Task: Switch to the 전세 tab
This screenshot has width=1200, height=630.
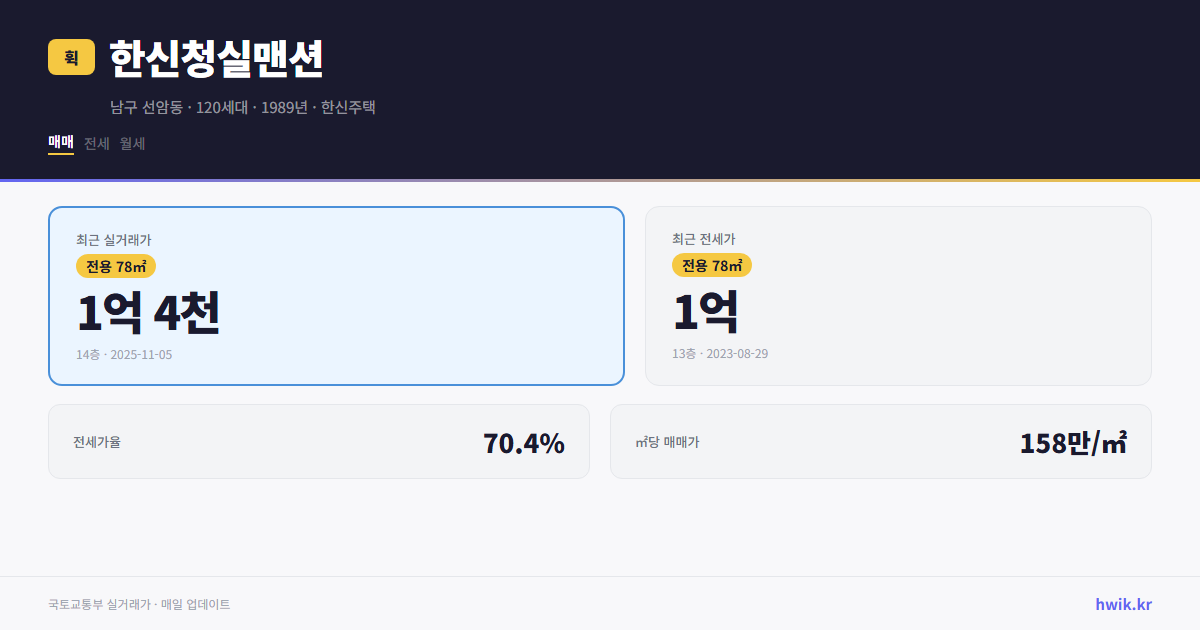Action: pyautogui.click(x=95, y=143)
